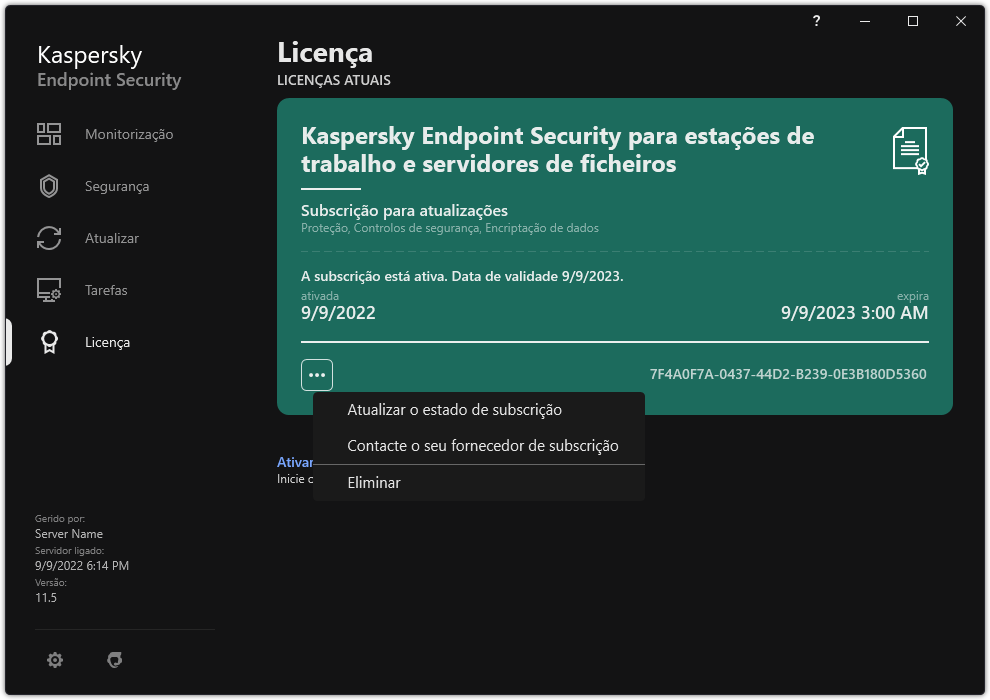Open application settings via gear icon
The height and width of the screenshot is (700, 990).
pyautogui.click(x=55, y=660)
